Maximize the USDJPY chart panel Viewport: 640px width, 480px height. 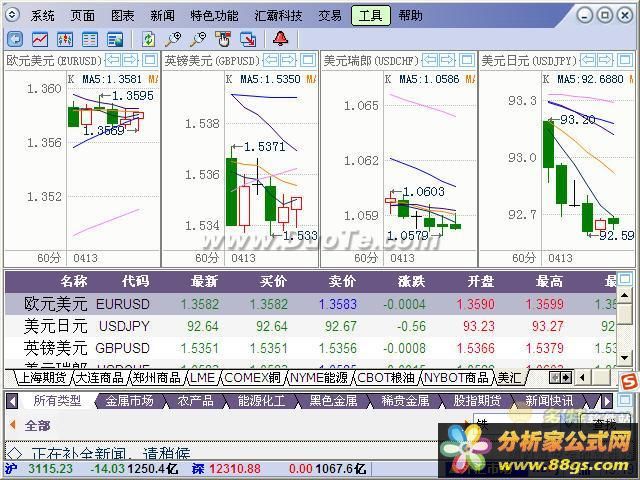[x=625, y=60]
